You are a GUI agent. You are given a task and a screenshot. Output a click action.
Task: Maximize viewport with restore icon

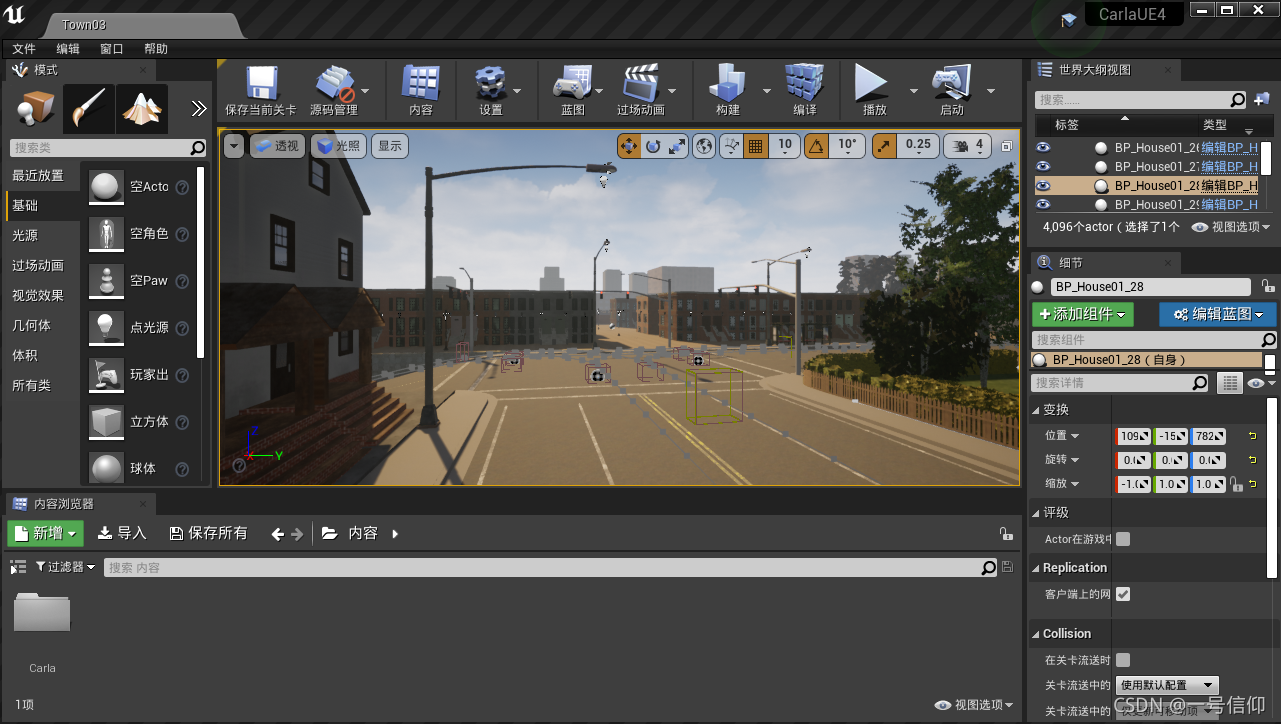pyautogui.click(x=1007, y=146)
